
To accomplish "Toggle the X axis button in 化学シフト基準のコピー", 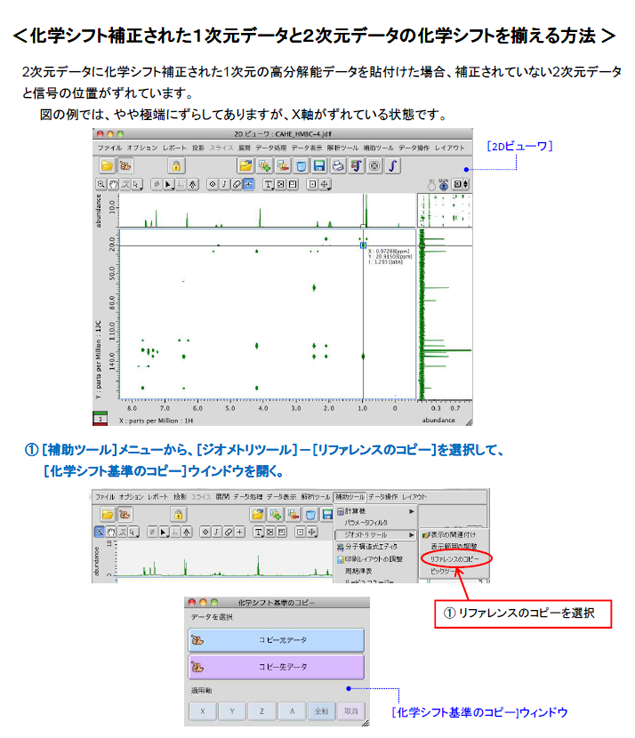I will point(203,711).
